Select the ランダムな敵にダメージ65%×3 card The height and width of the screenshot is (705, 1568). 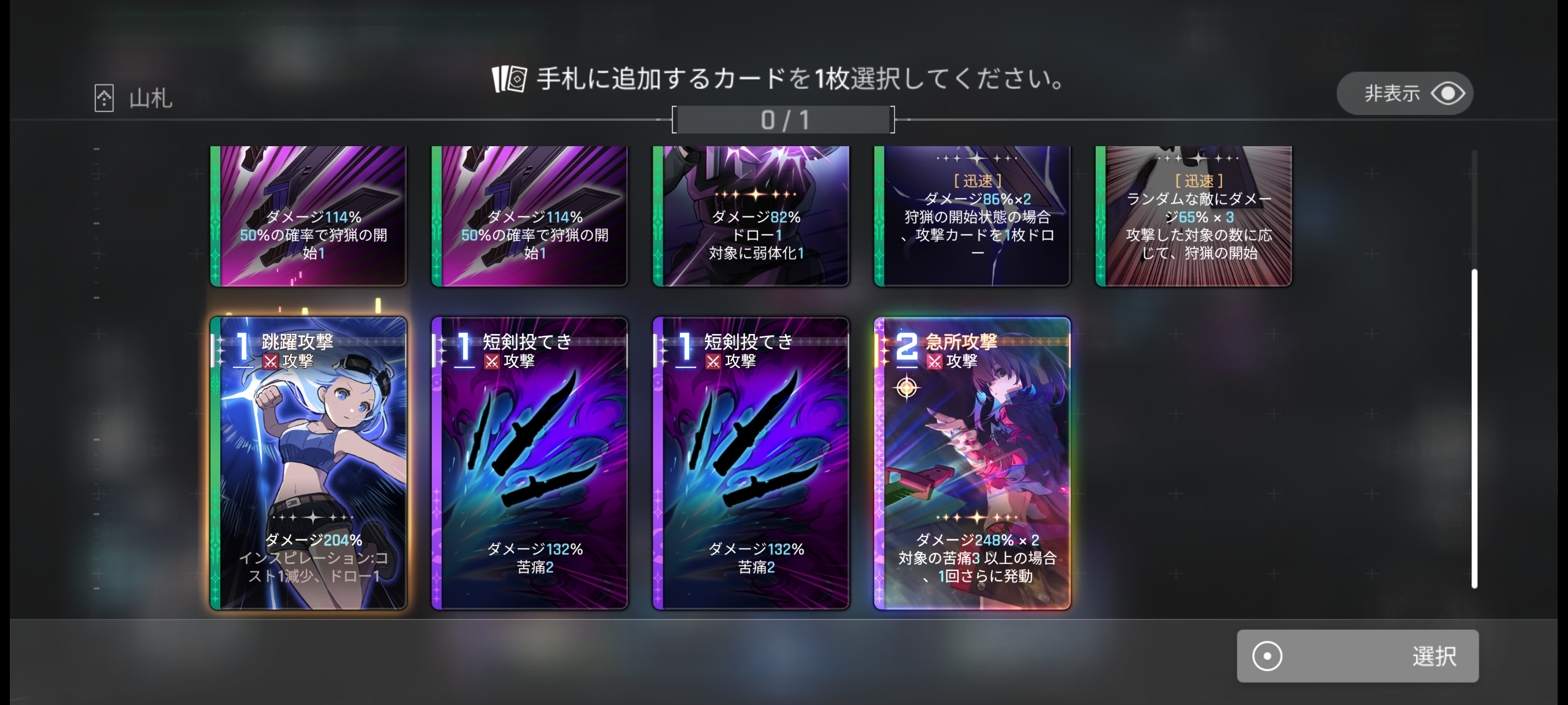pyautogui.click(x=1193, y=216)
